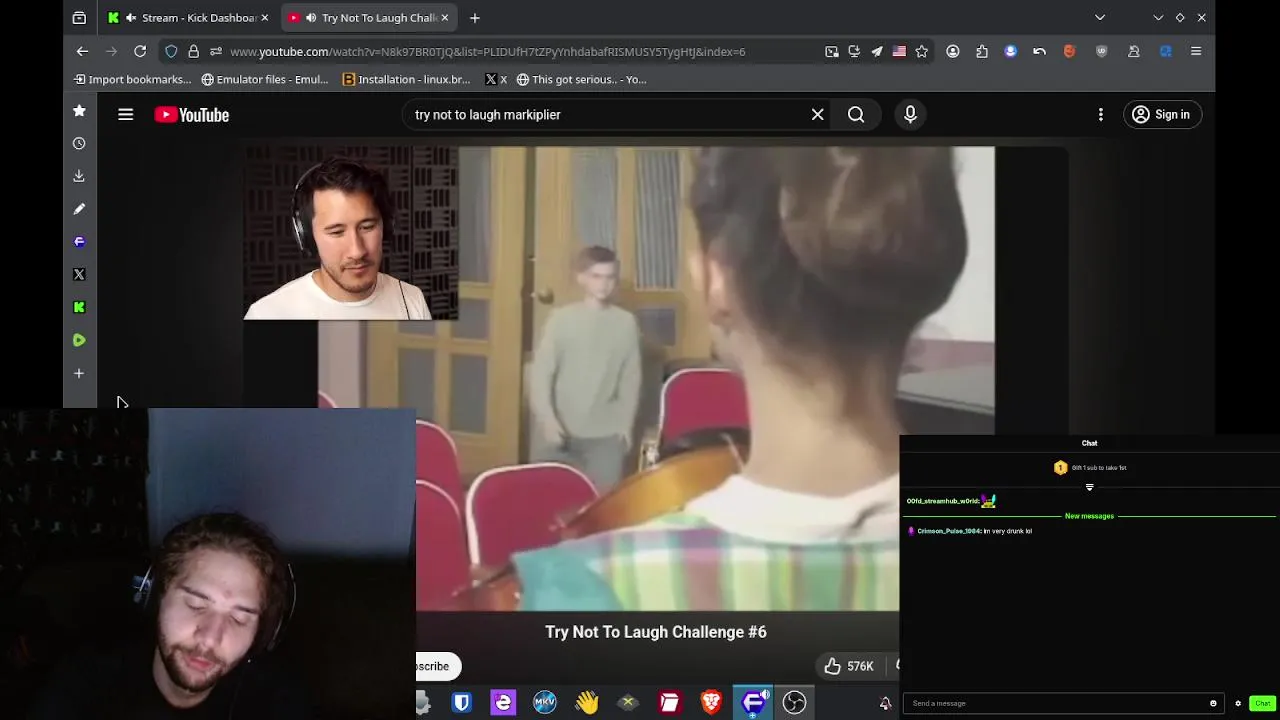Go to the YouTube home logo
1280x720 pixels.
click(192, 115)
